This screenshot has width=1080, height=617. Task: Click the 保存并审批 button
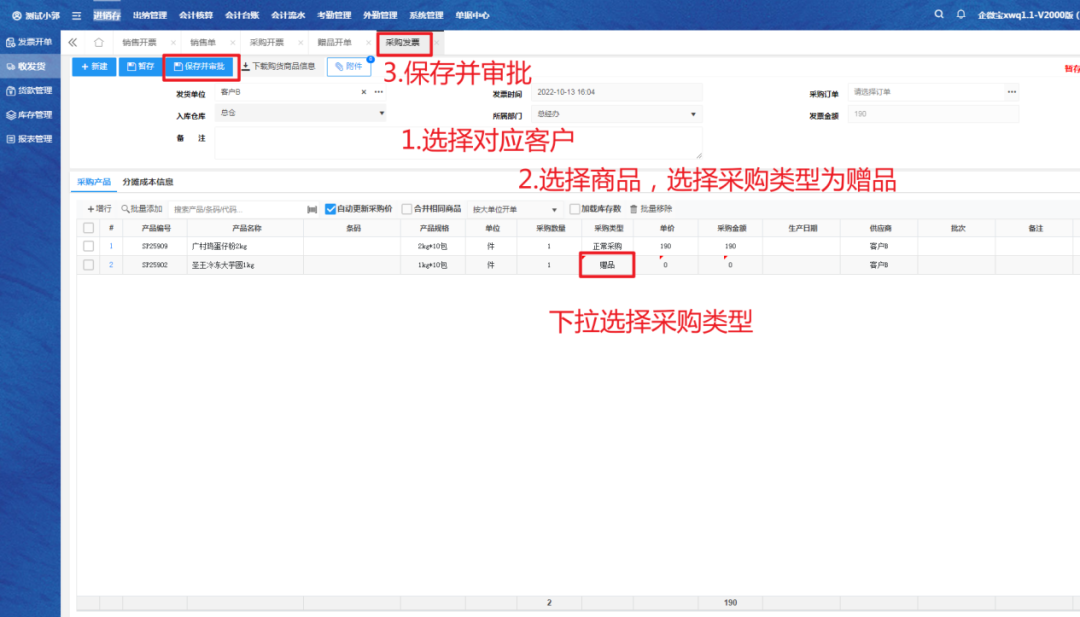click(199, 67)
